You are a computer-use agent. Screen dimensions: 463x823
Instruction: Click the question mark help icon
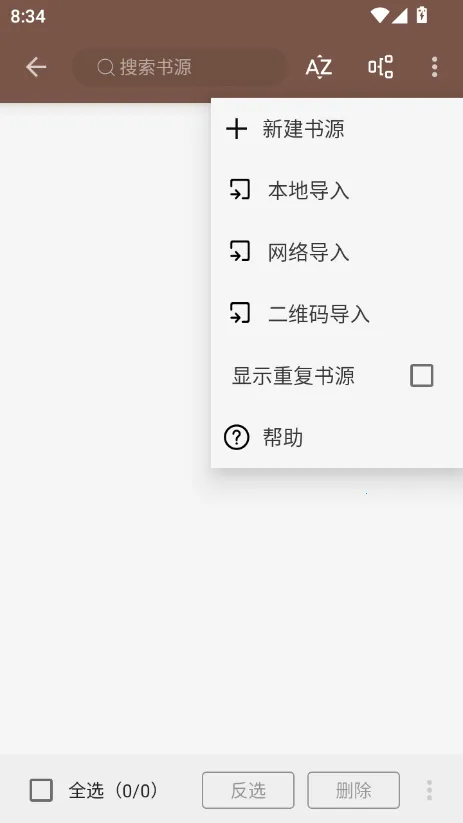click(236, 437)
